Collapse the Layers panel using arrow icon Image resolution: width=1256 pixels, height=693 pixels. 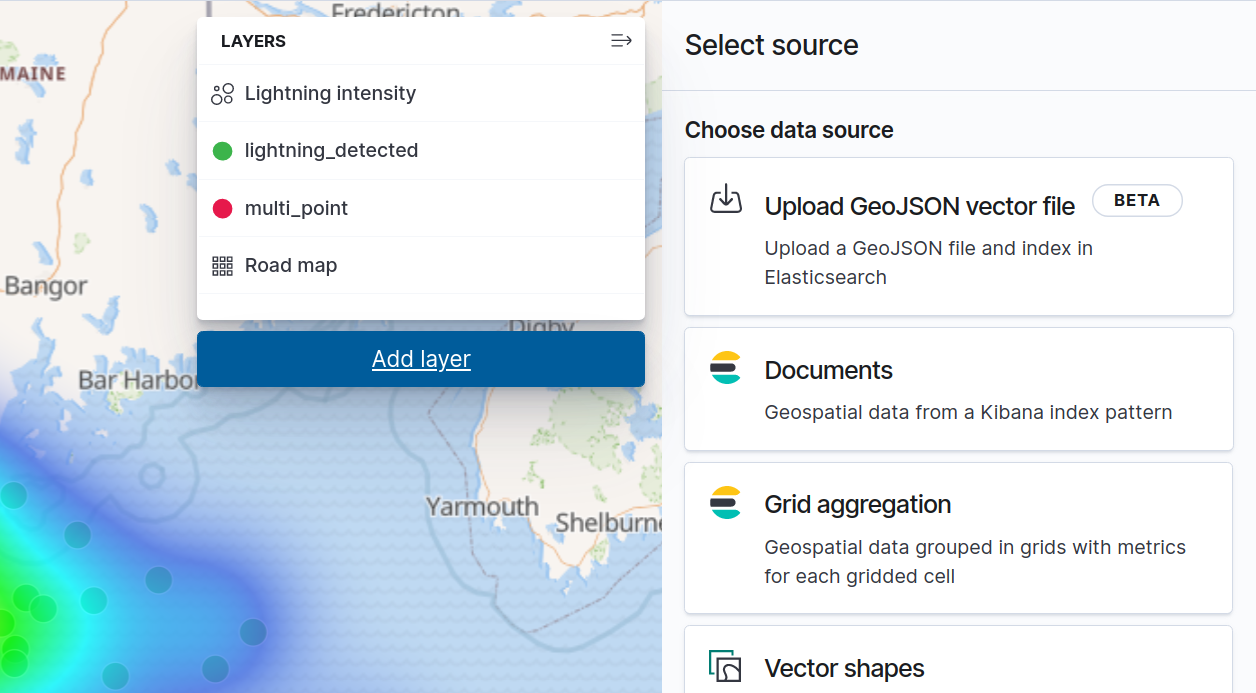pyautogui.click(x=621, y=41)
